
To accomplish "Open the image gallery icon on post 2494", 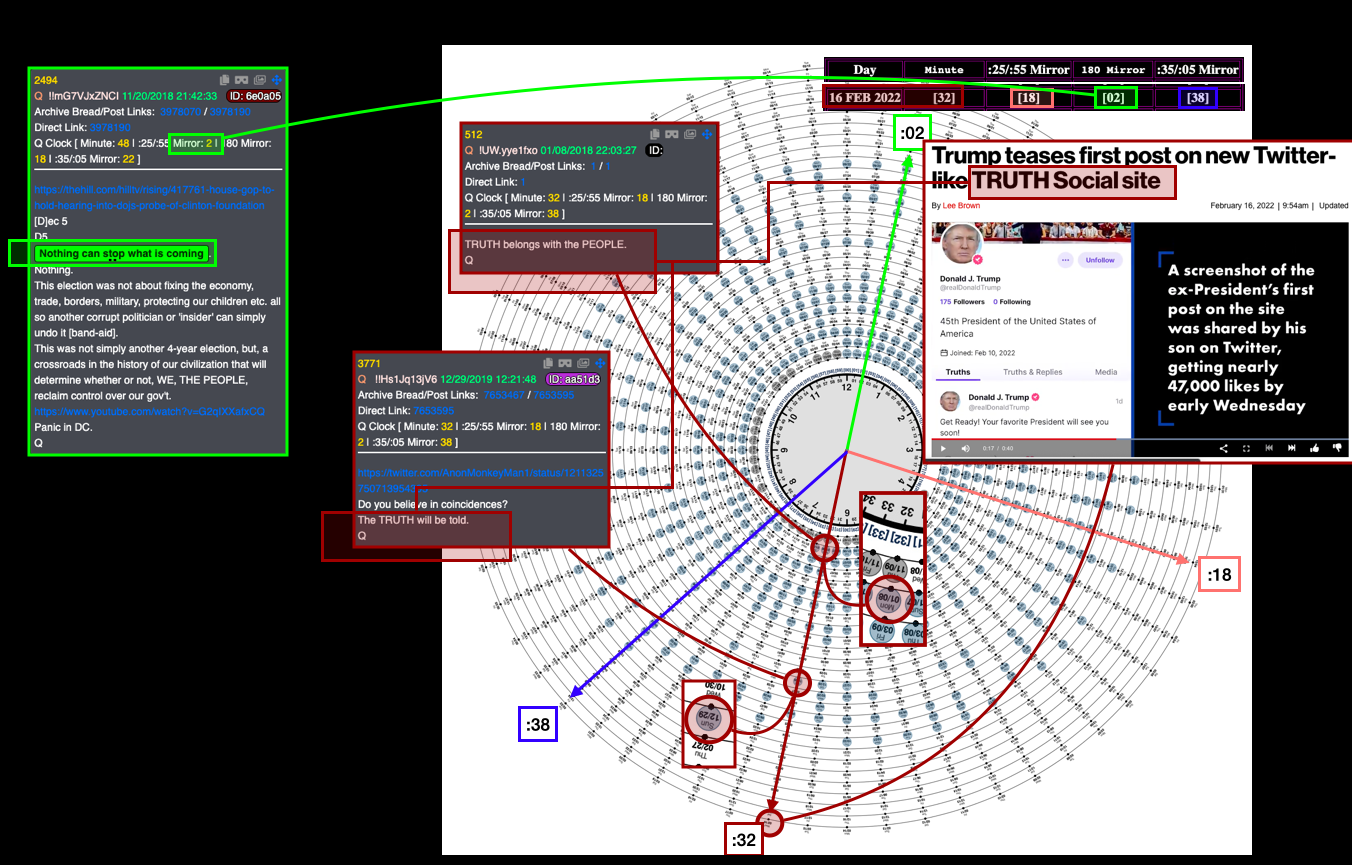I will pyautogui.click(x=260, y=80).
